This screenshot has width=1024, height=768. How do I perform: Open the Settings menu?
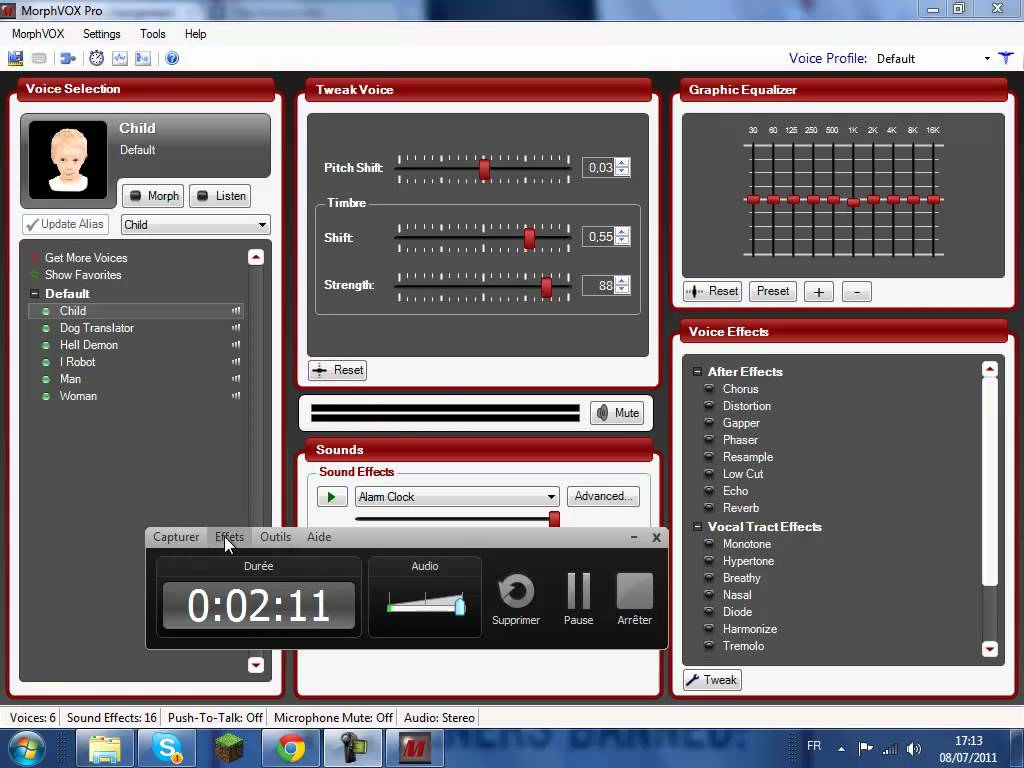[101, 34]
